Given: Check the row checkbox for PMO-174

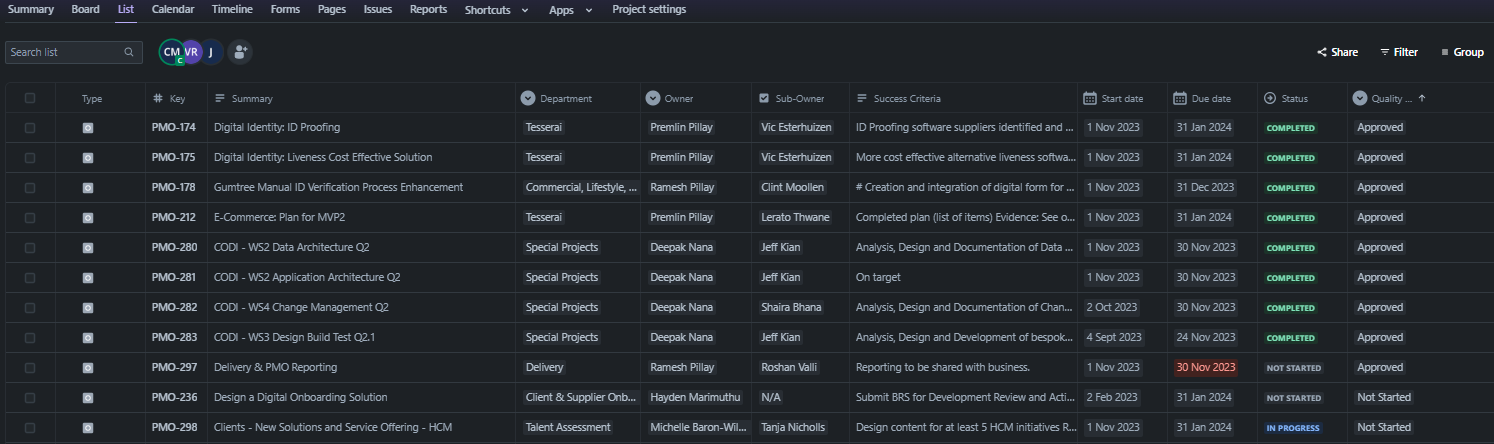Looking at the screenshot, I should [30, 128].
